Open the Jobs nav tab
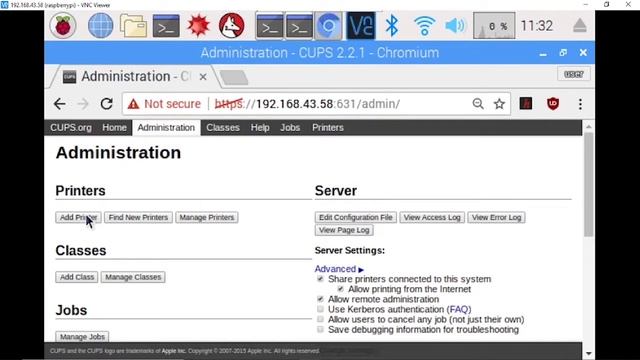 [290, 128]
